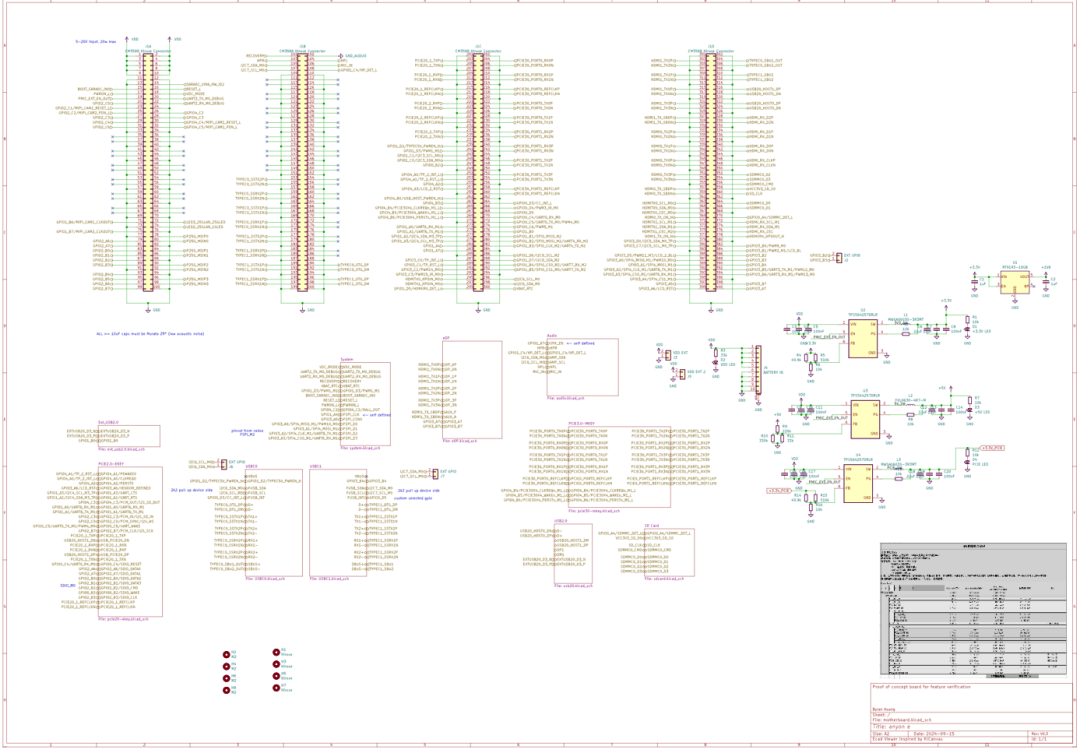Open the PCIE3.0-MKEY hierarchical sheet

[619, 468]
